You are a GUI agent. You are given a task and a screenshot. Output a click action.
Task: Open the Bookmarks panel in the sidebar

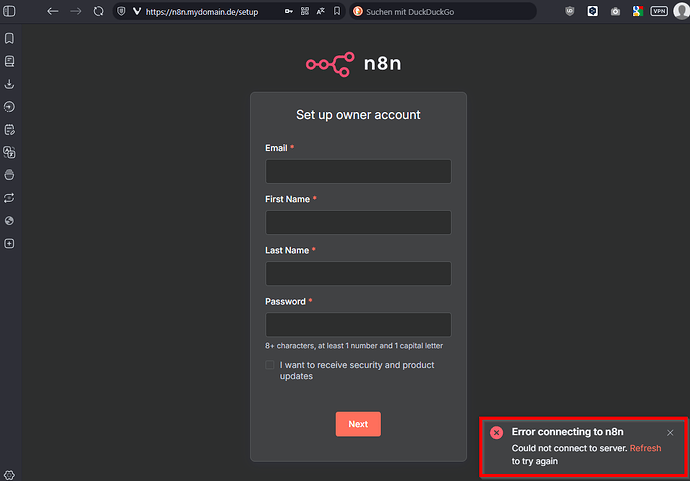click(x=9, y=38)
